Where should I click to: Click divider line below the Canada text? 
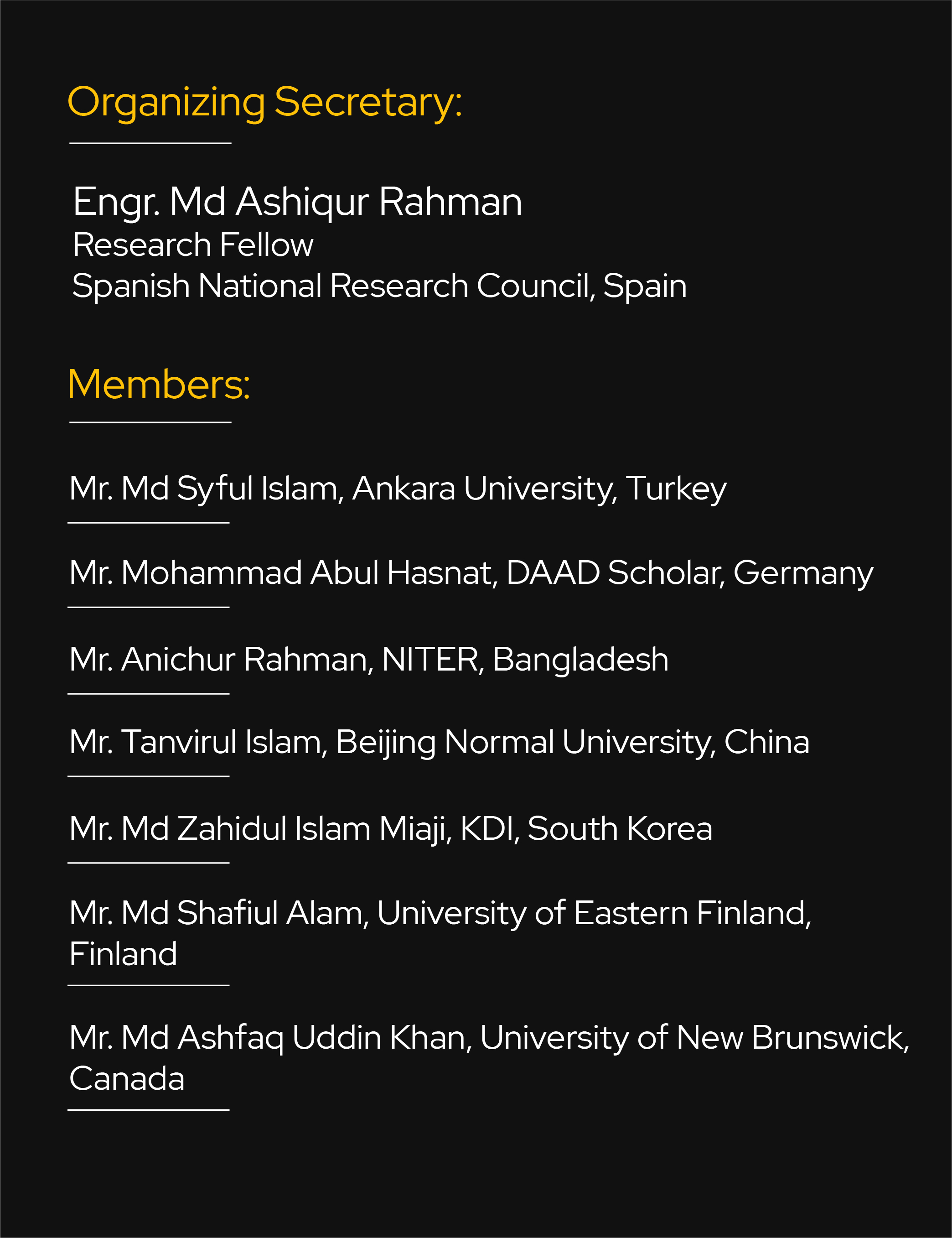coord(149,1110)
